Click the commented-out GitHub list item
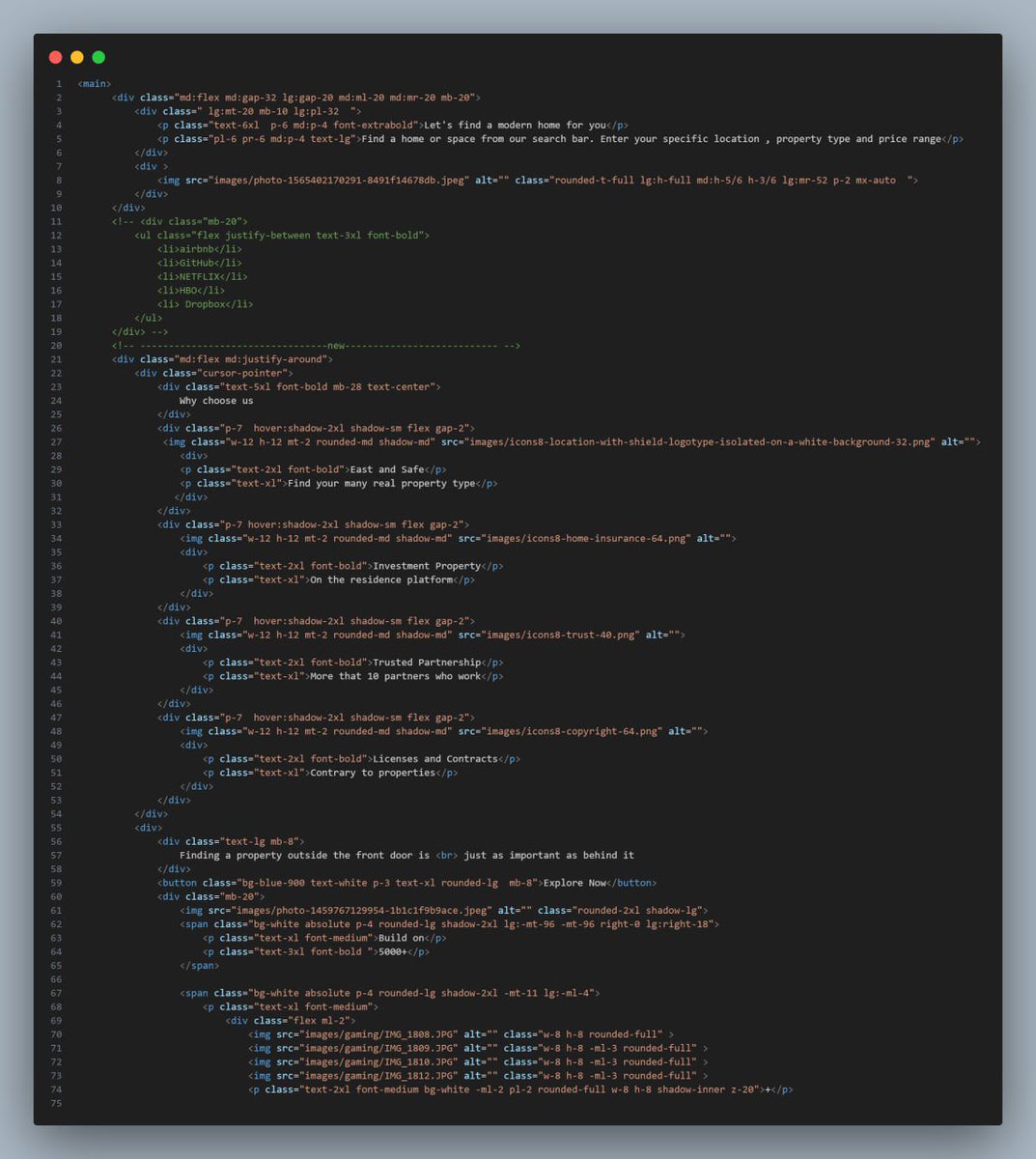This screenshot has height=1159, width=1036. [200, 263]
